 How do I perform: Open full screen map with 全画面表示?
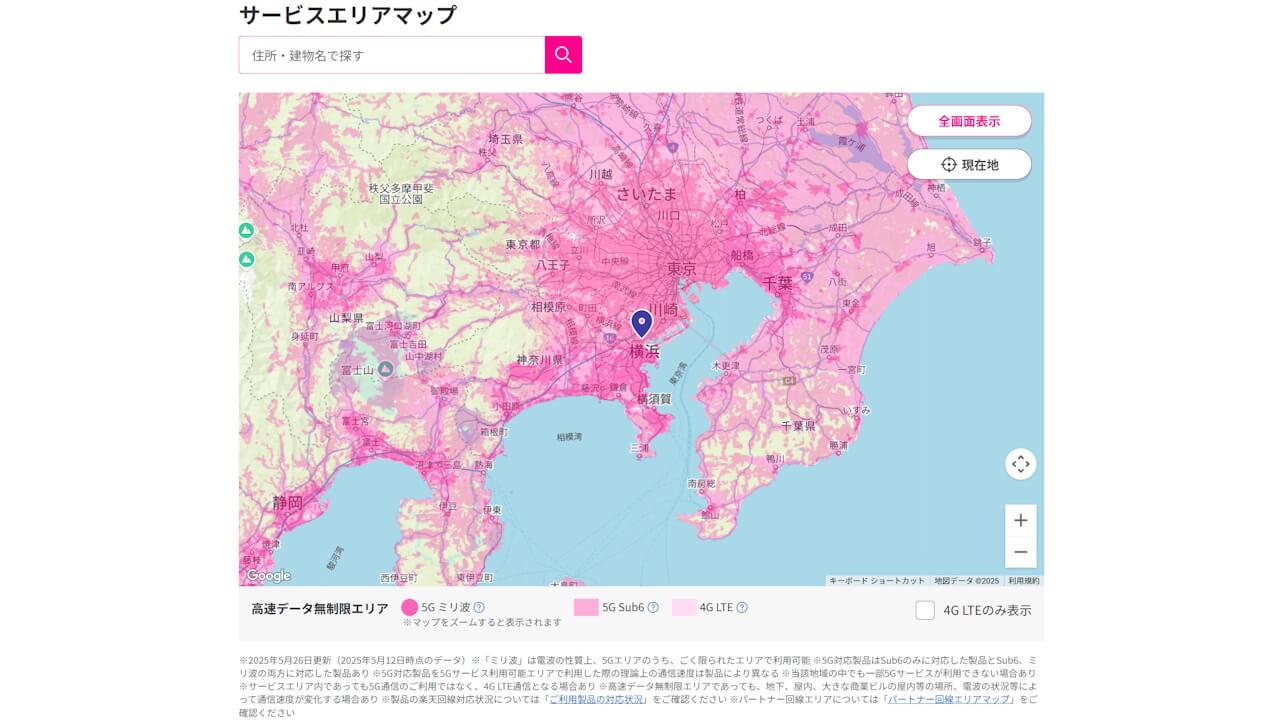[x=969, y=121]
